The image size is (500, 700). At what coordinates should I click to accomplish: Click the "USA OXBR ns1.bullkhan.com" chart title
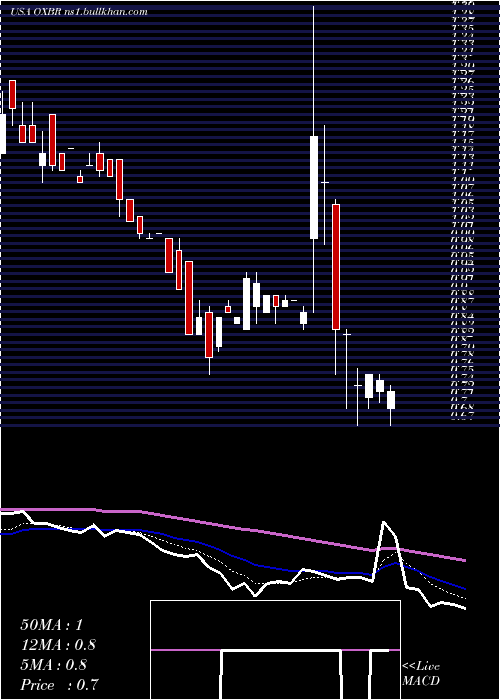pyautogui.click(x=79, y=12)
